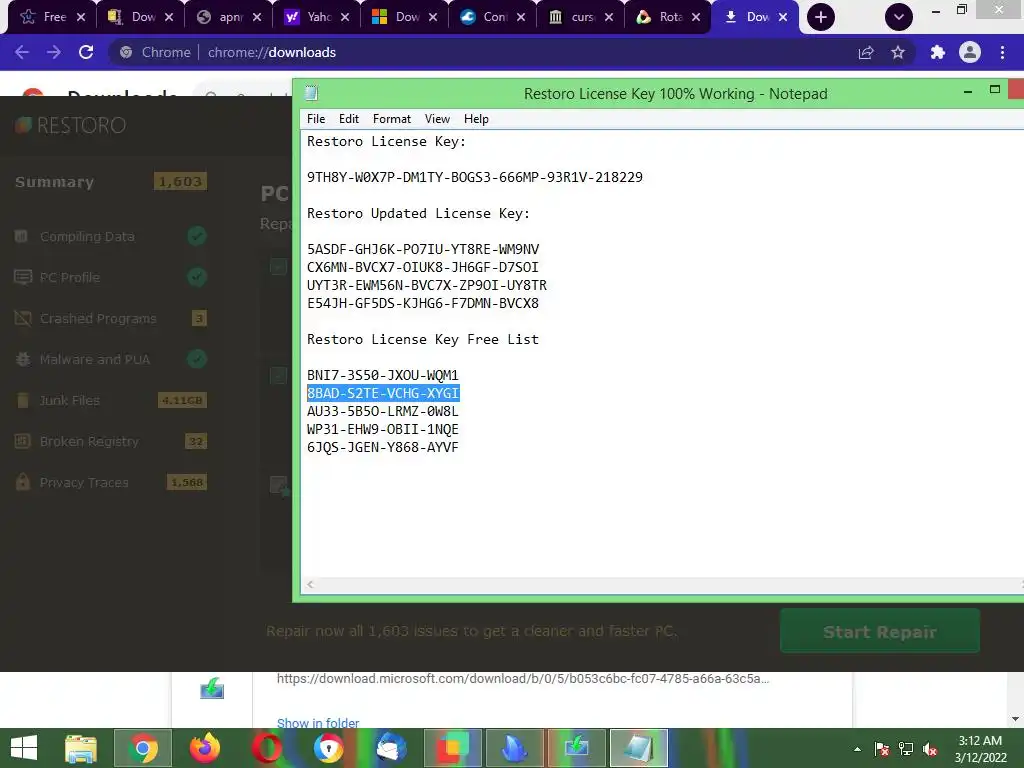
Task: Share this page from the address bar
Action: click(x=866, y=52)
